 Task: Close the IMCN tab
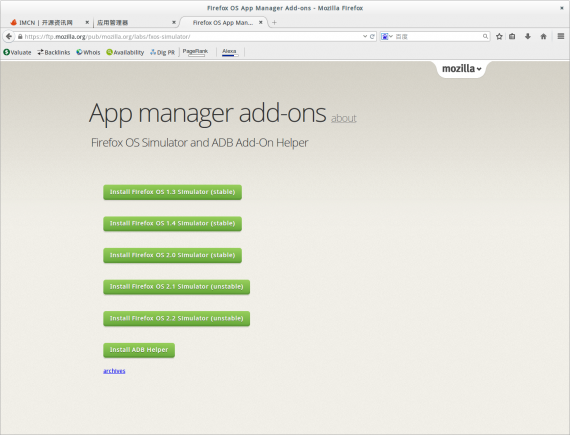[x=87, y=23]
